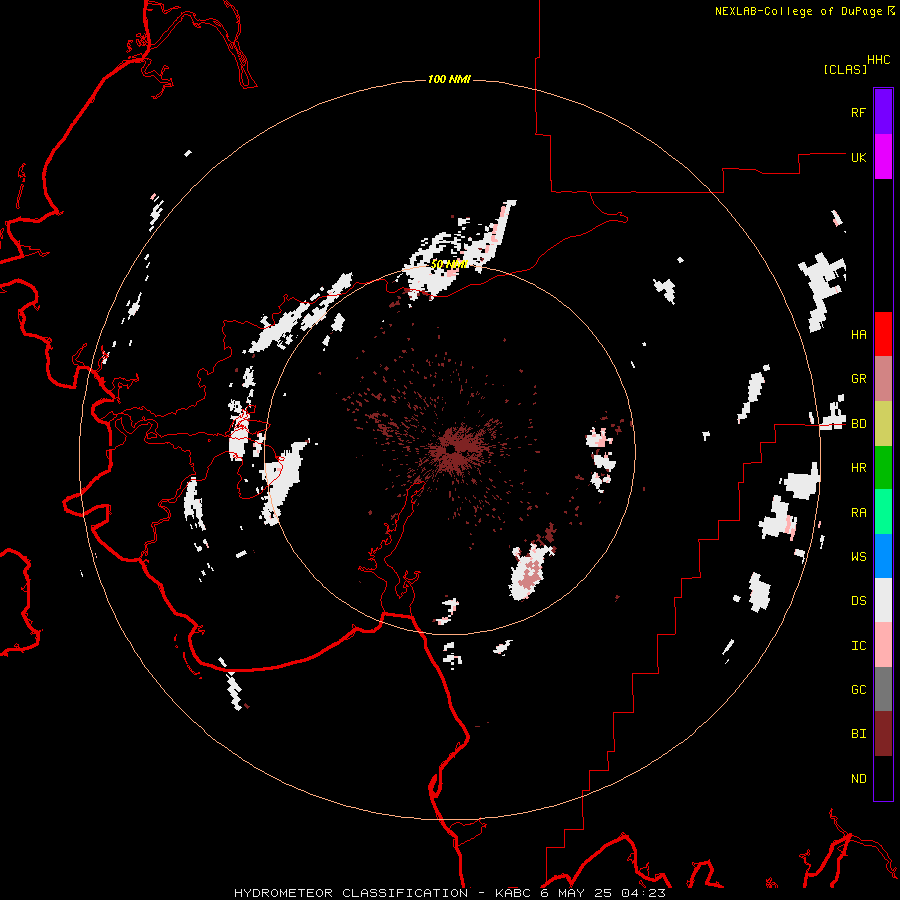Click the UK magenta legend swatch
Image resolution: width=900 pixels, height=900 pixels.
click(883, 157)
